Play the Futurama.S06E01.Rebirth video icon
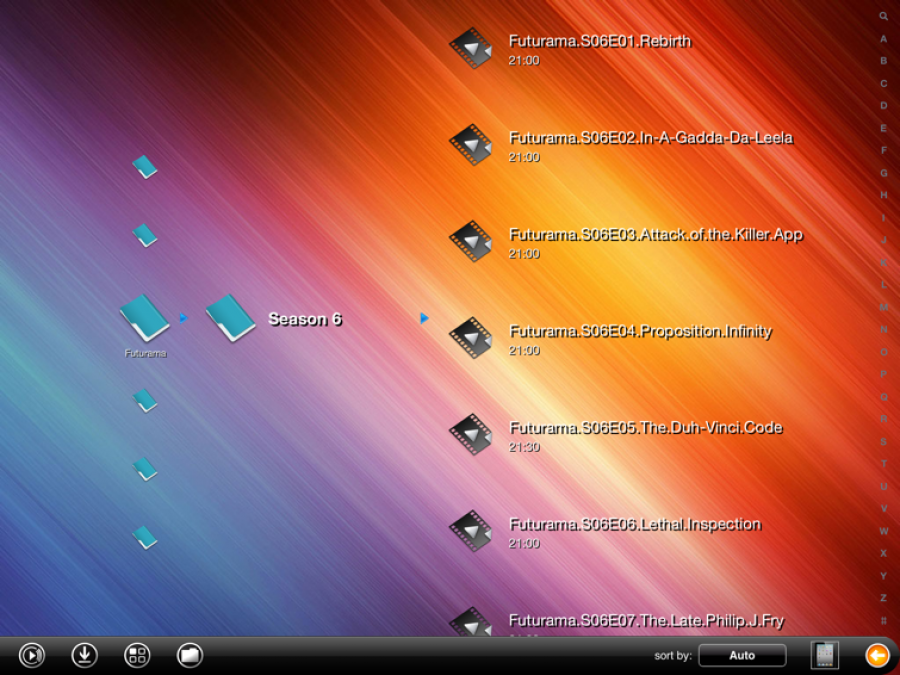Viewport: 900px width, 675px height. [x=471, y=48]
